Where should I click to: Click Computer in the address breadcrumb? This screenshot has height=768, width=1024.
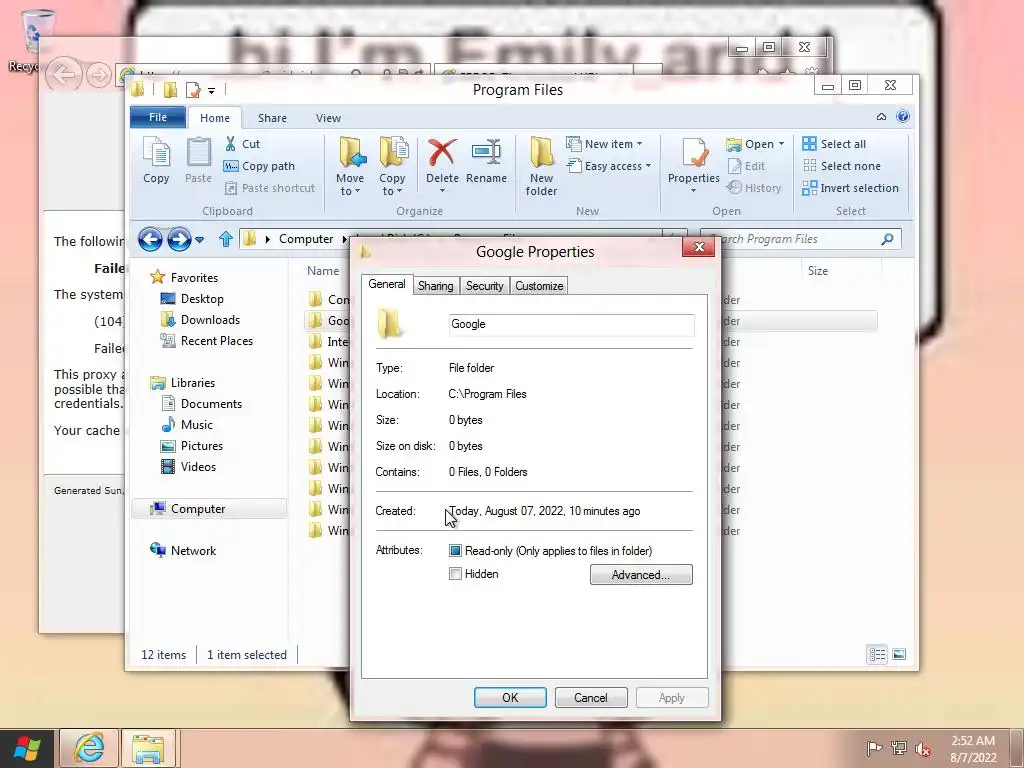(x=306, y=239)
